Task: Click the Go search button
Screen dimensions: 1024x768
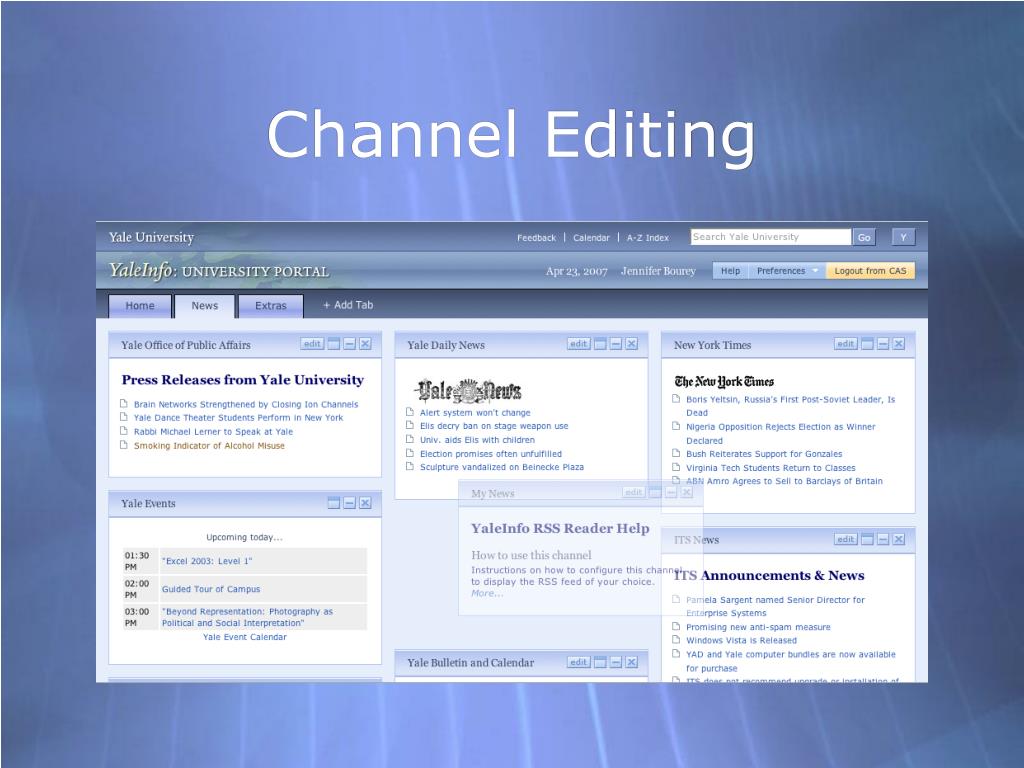Action: point(864,237)
